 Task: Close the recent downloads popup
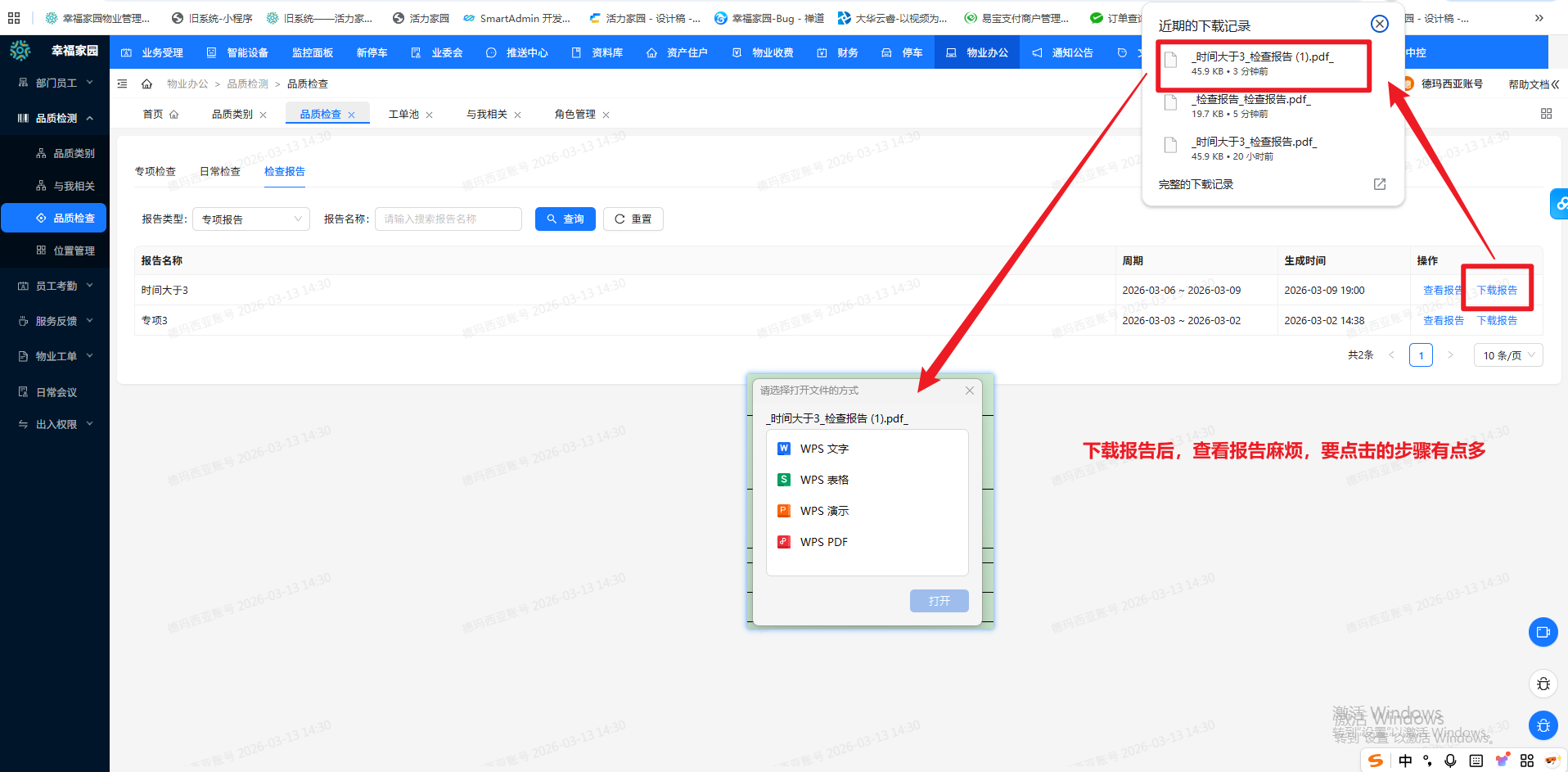(x=1379, y=24)
